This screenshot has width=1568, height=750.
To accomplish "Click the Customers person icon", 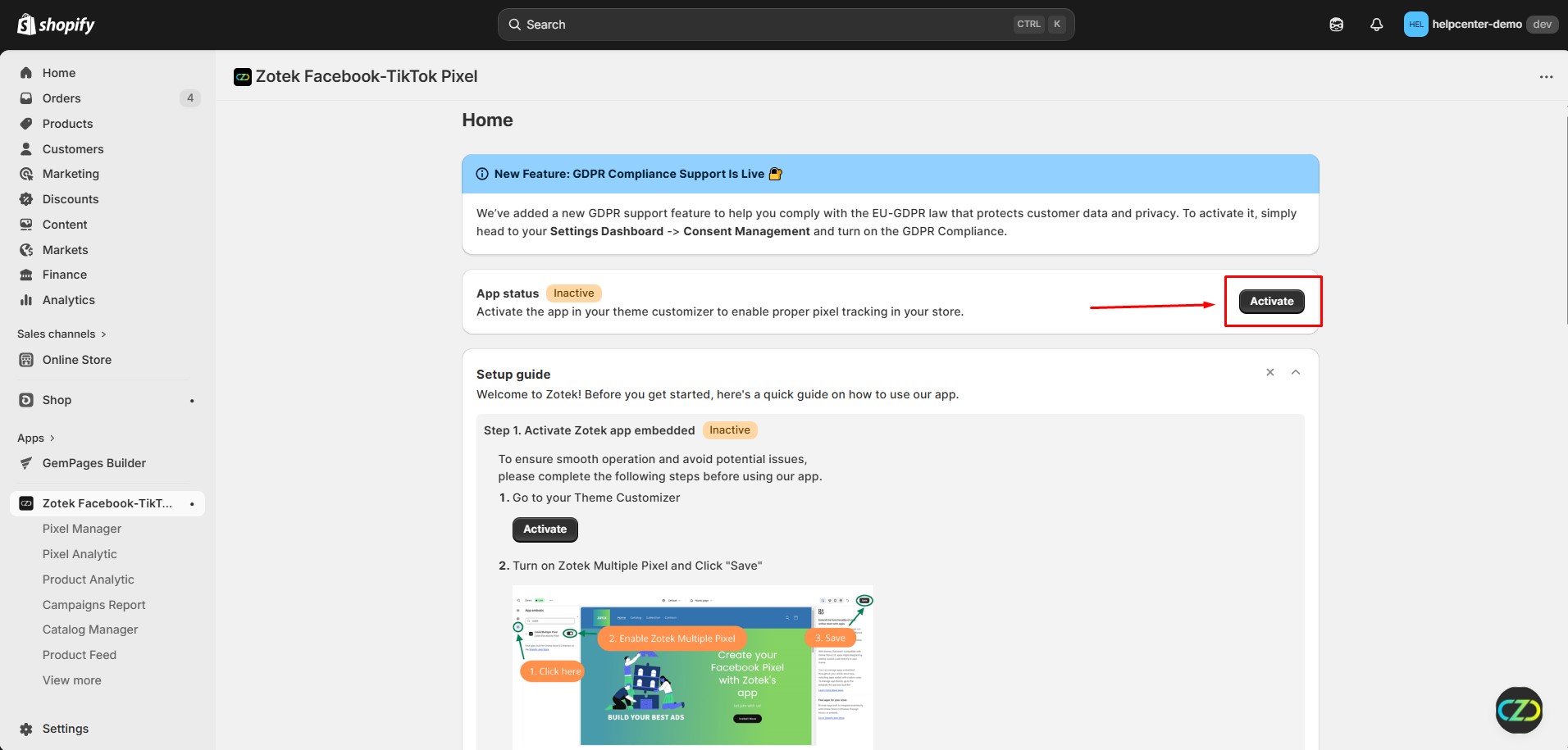I will (26, 149).
